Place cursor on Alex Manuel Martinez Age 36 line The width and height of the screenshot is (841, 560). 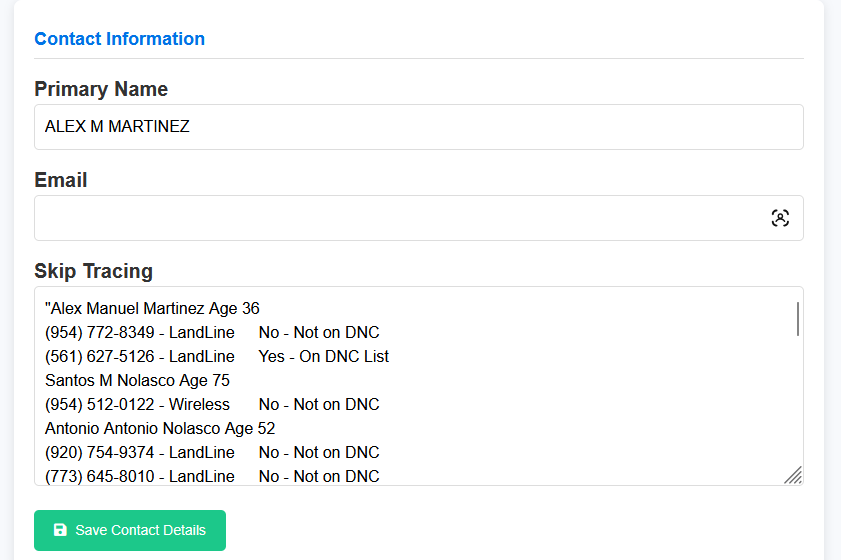tap(153, 308)
